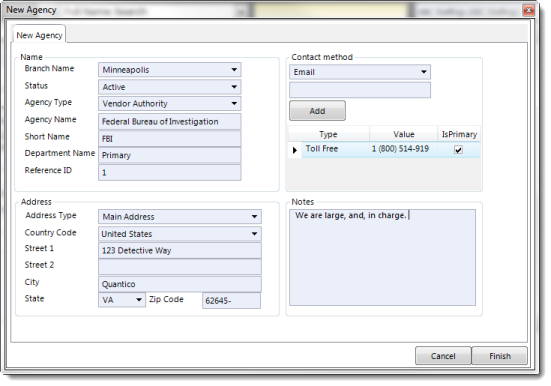This screenshot has height=386, width=551.
Task: Open the Address Type dropdown
Action: [x=180, y=217]
